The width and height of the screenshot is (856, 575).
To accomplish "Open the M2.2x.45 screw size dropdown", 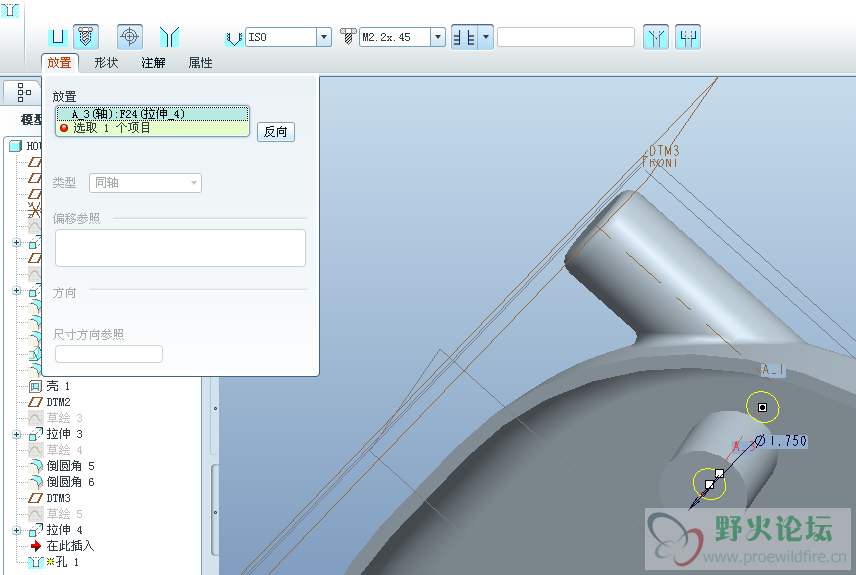I will pyautogui.click(x=438, y=37).
